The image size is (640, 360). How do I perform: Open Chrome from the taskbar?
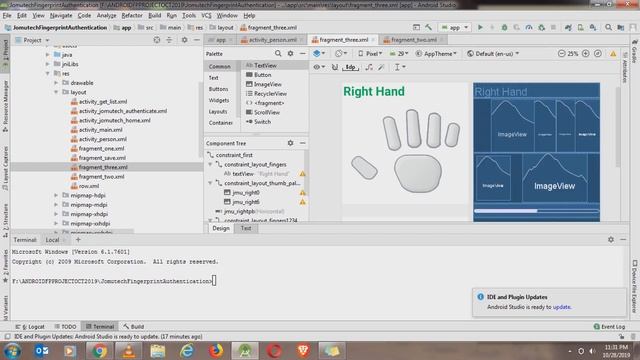(x=99, y=351)
